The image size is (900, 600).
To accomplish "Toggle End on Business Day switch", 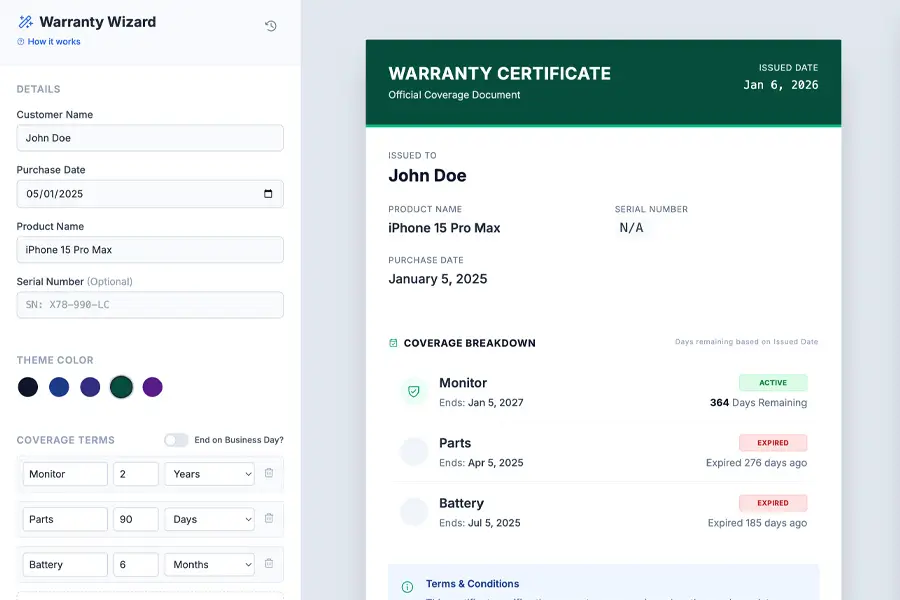I will [x=176, y=440].
